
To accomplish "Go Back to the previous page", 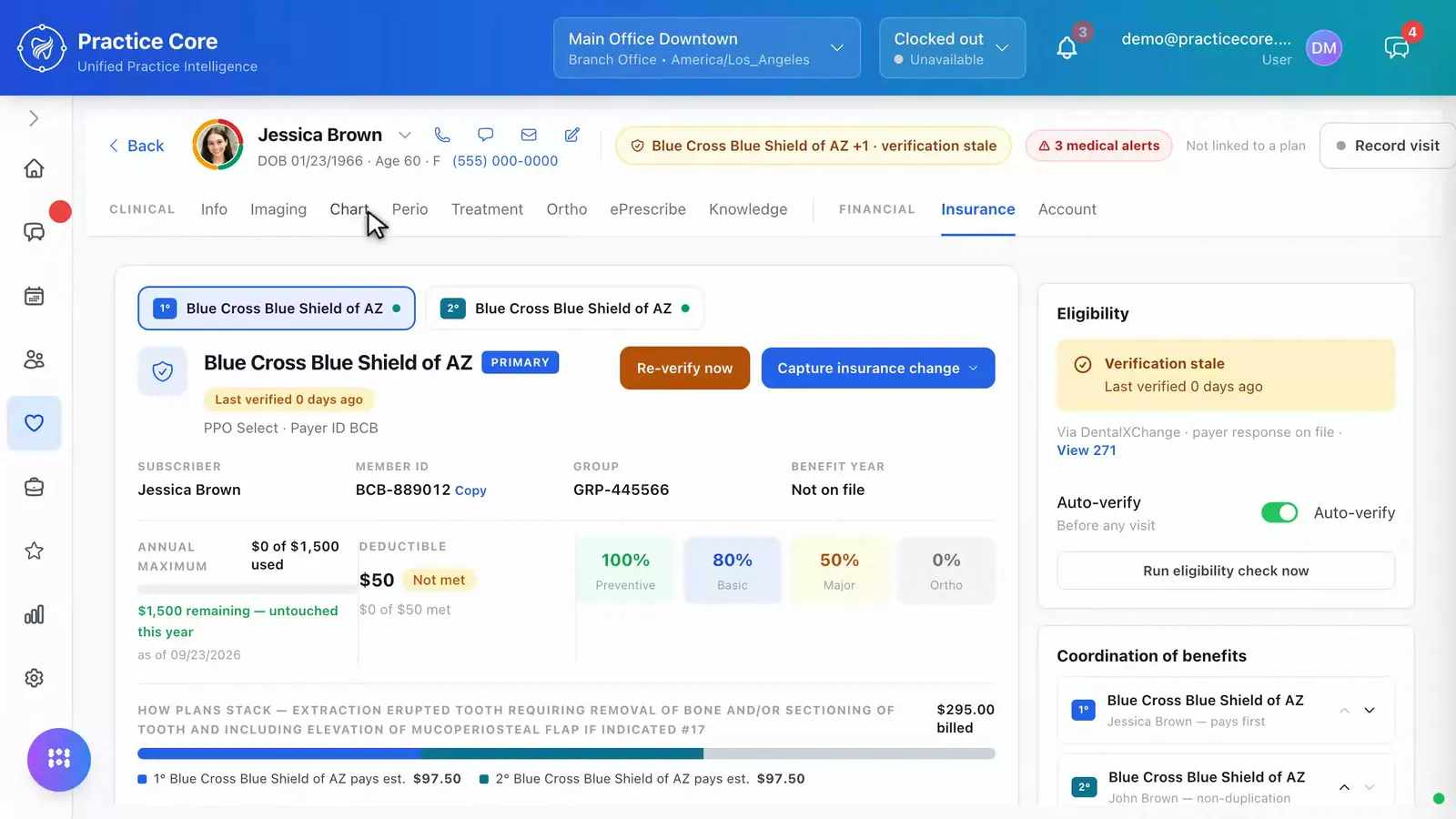I will (136, 146).
